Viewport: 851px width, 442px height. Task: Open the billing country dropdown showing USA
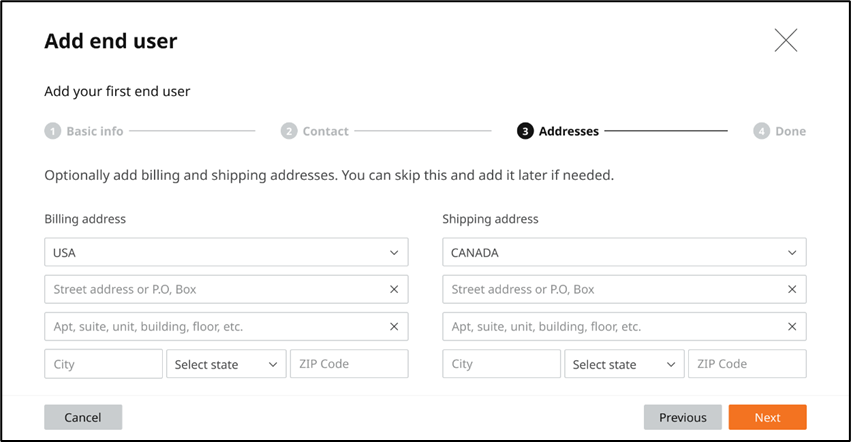tap(226, 252)
